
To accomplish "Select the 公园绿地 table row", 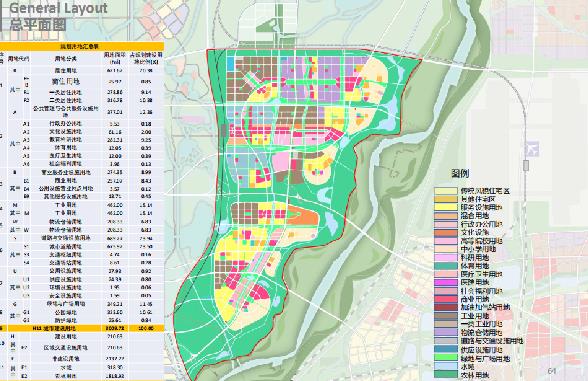I will [x=82, y=312].
